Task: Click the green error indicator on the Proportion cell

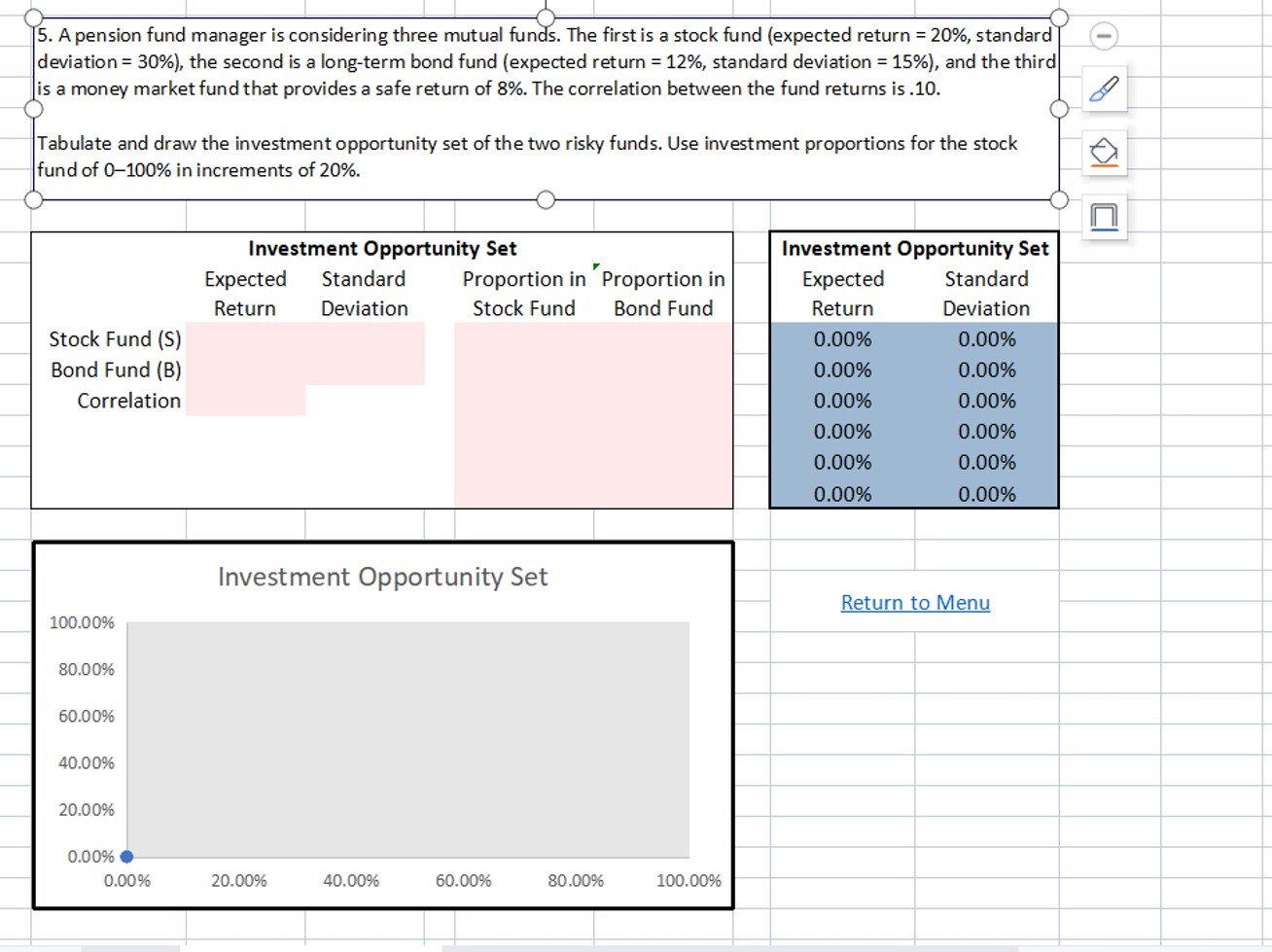Action: [x=596, y=267]
